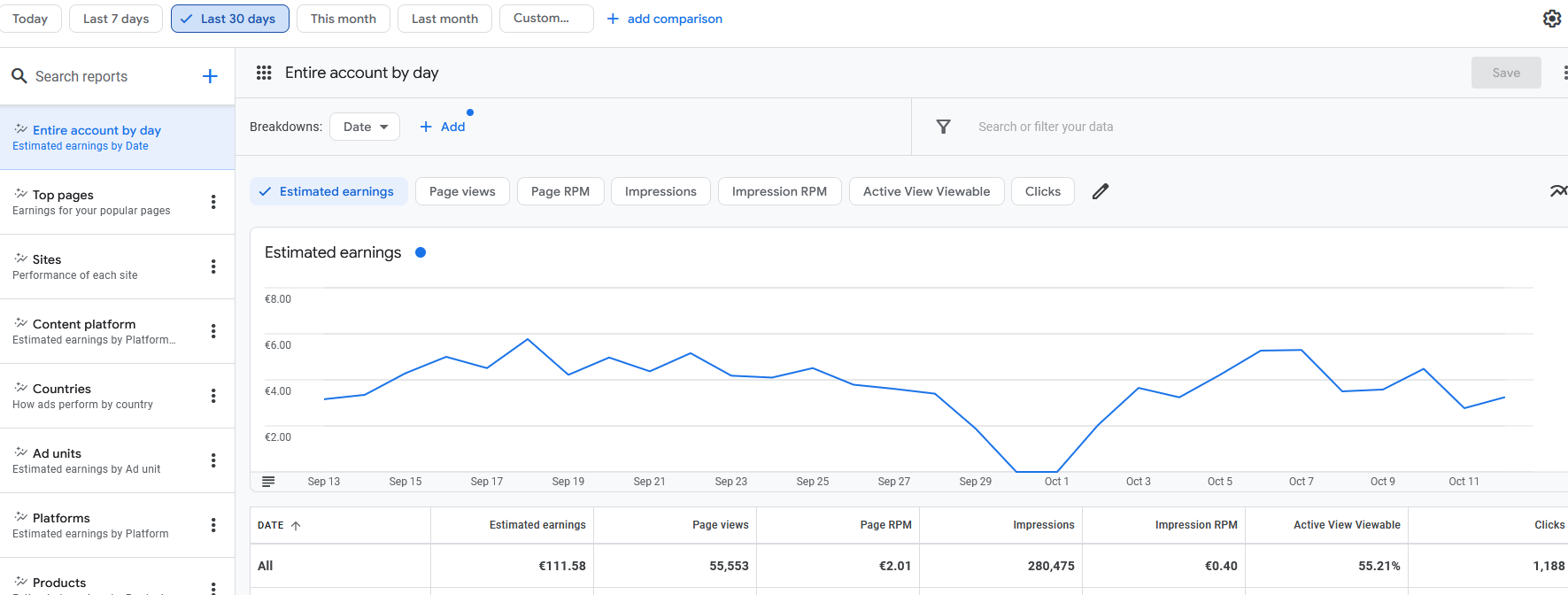Switch chart type via trend icon
The height and width of the screenshot is (595, 1568).
tap(1557, 191)
